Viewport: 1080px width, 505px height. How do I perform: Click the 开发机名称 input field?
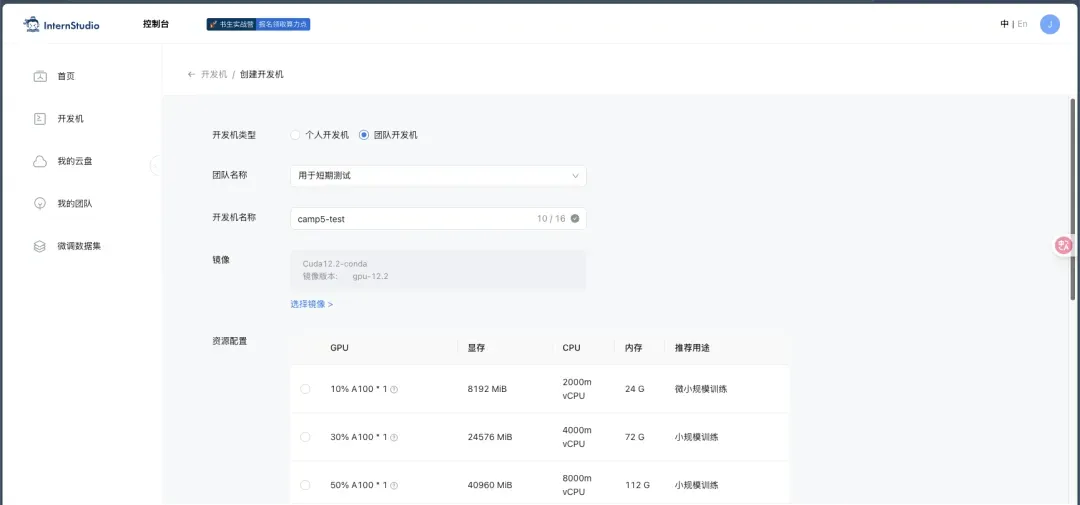[x=438, y=218]
